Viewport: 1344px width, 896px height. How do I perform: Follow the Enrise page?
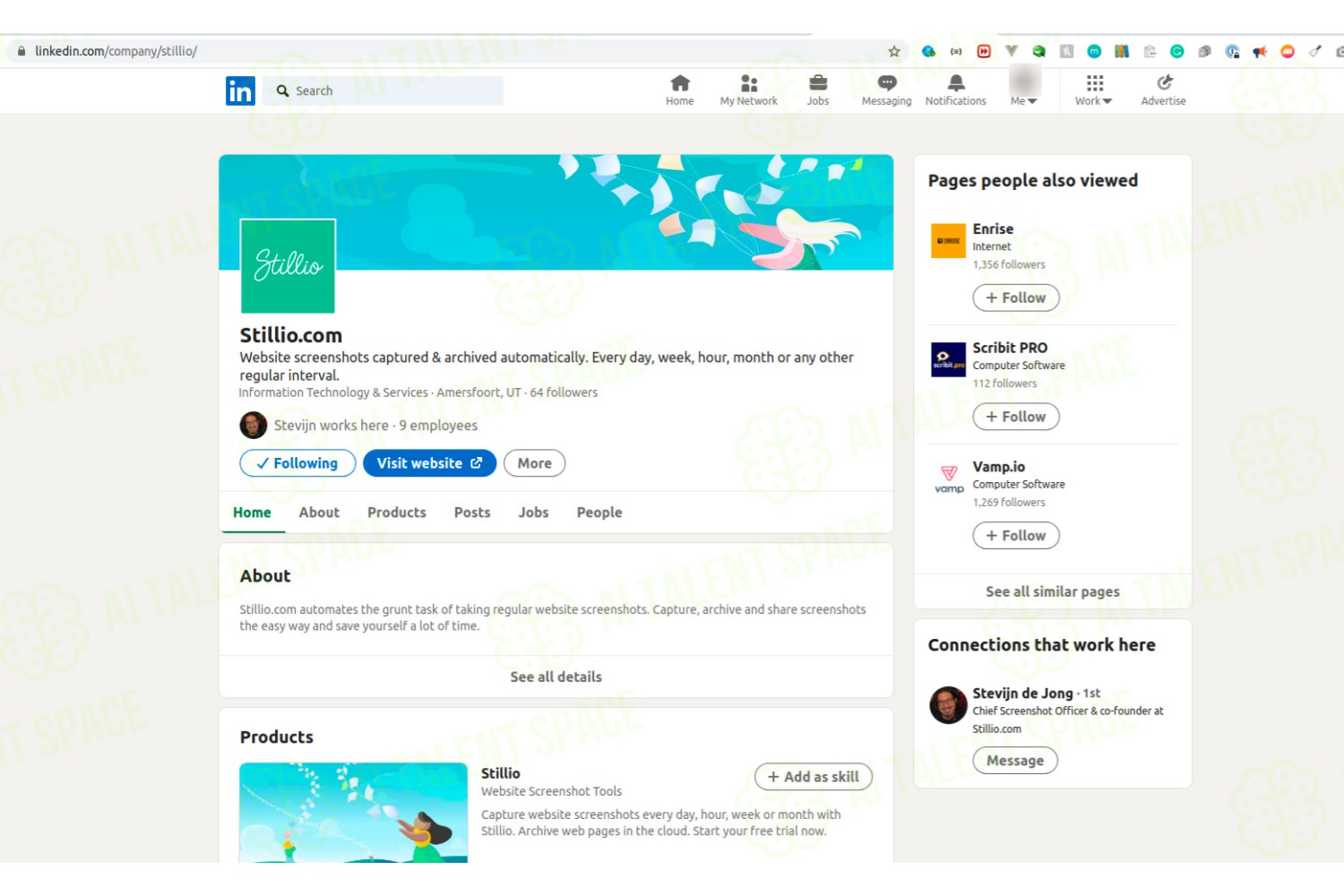[1016, 297]
